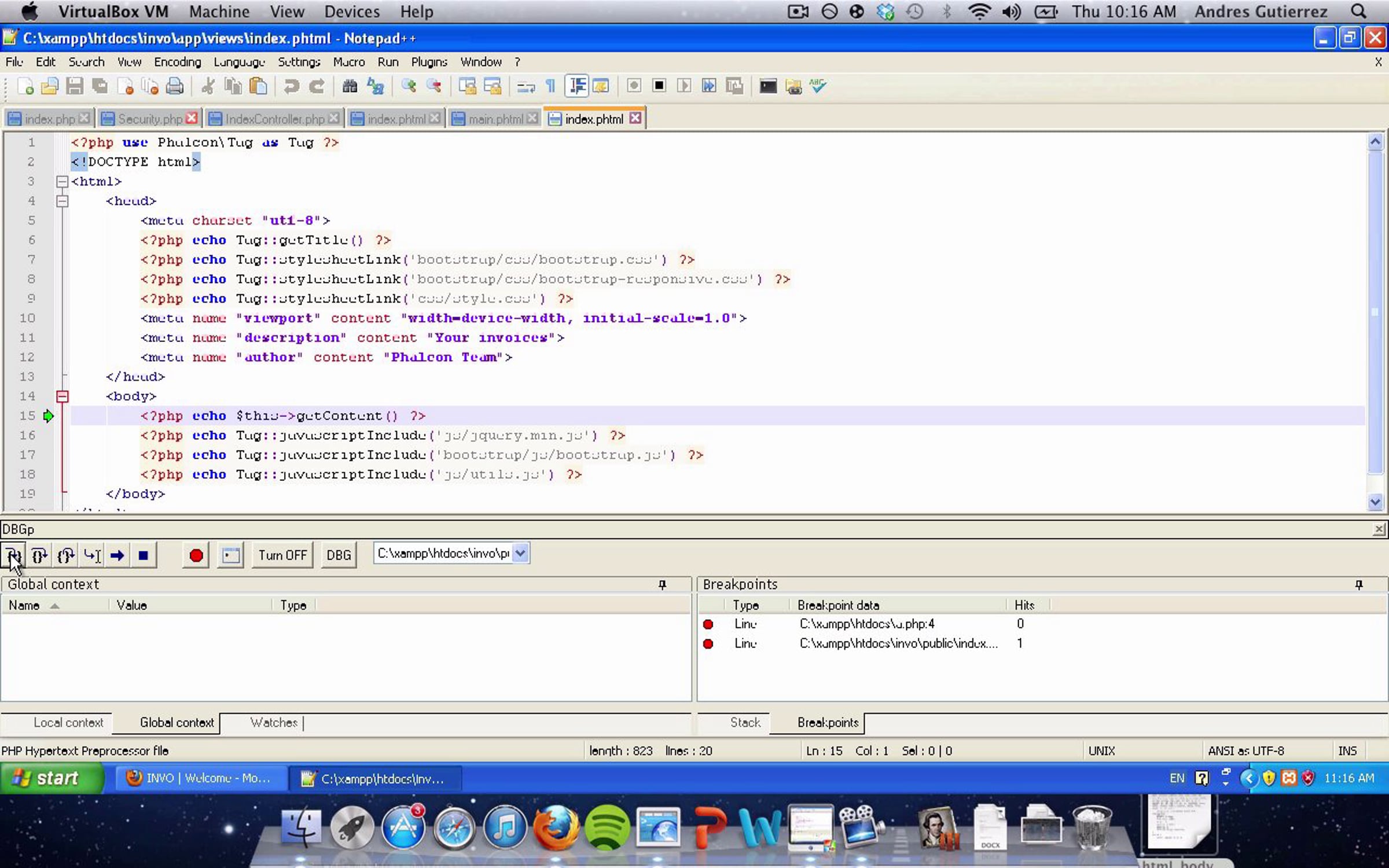Collapse the body fold on line 14

coord(62,396)
